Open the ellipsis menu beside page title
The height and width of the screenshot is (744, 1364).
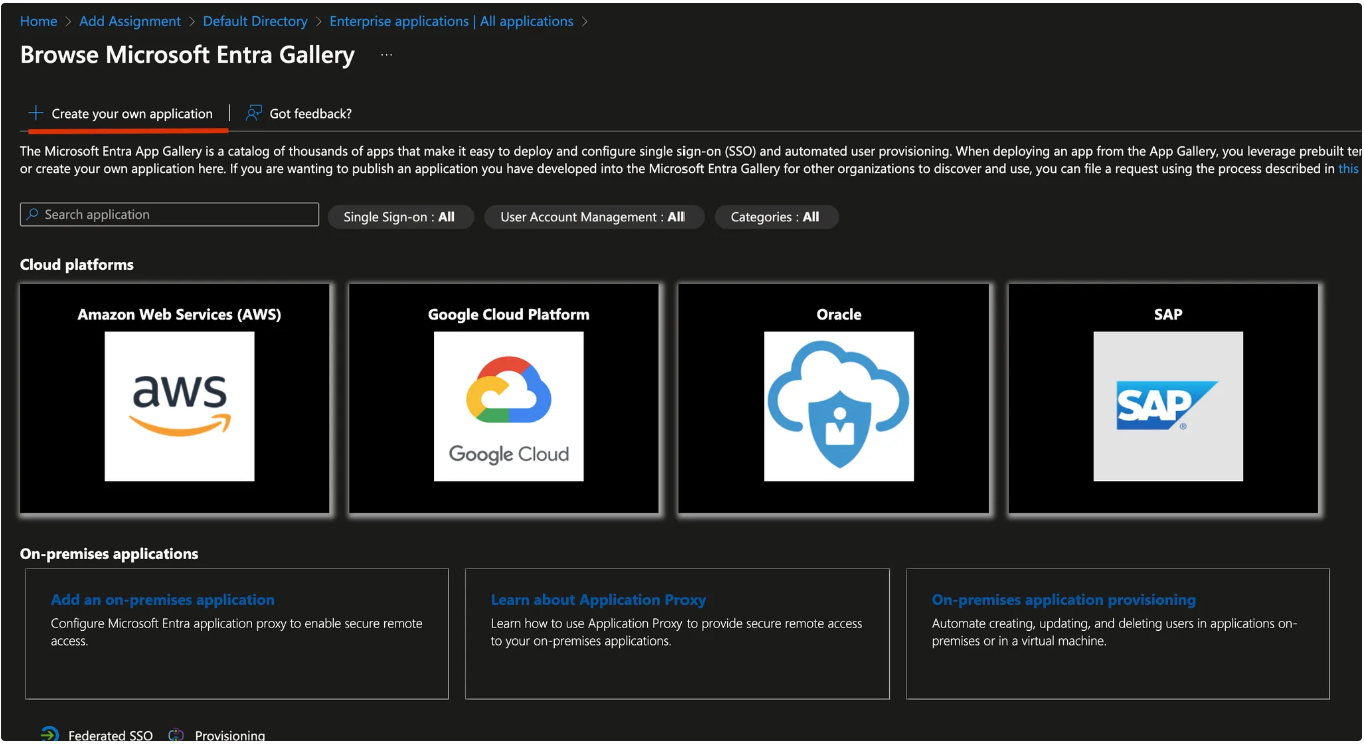click(386, 55)
